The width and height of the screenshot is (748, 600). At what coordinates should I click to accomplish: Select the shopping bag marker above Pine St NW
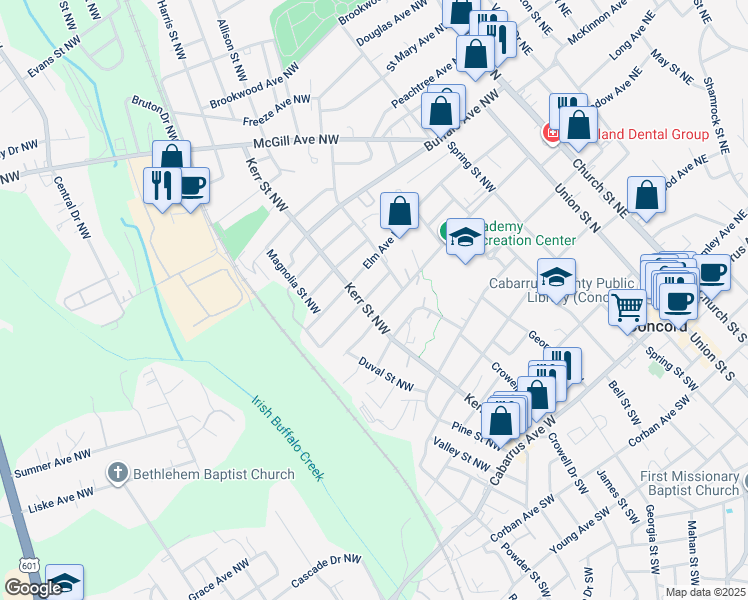click(x=500, y=422)
